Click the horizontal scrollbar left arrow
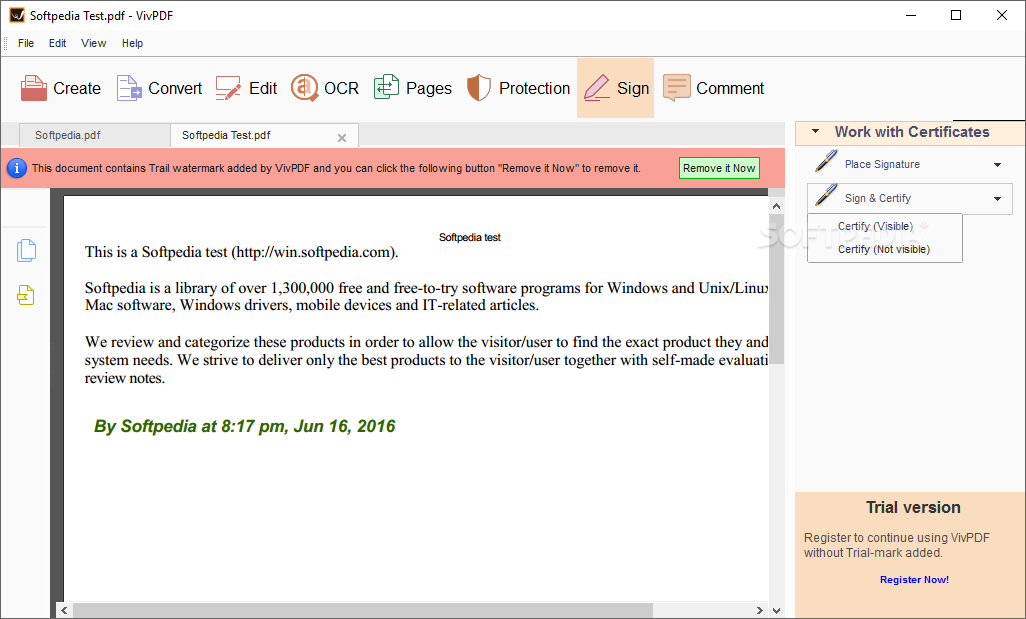This screenshot has height=619, width=1026. point(64,610)
